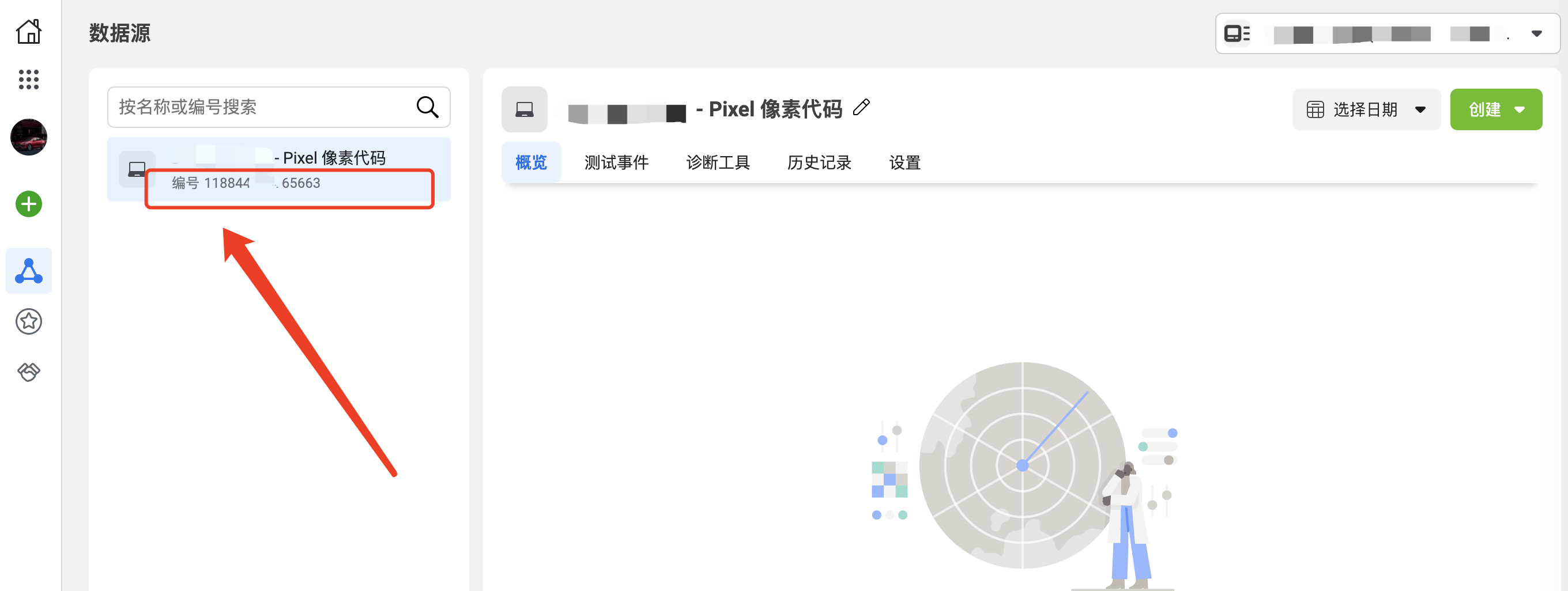Click the green plus icon to create
This screenshot has width=1568, height=591.
pos(28,204)
